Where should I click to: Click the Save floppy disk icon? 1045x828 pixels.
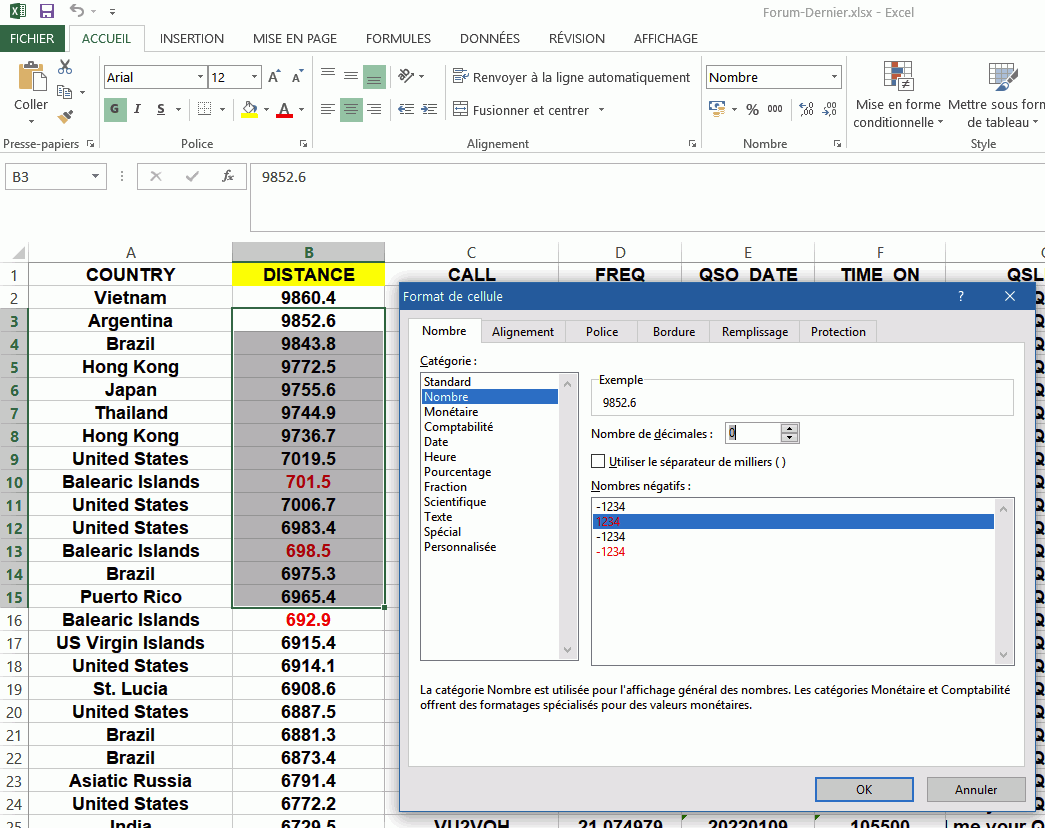point(46,12)
